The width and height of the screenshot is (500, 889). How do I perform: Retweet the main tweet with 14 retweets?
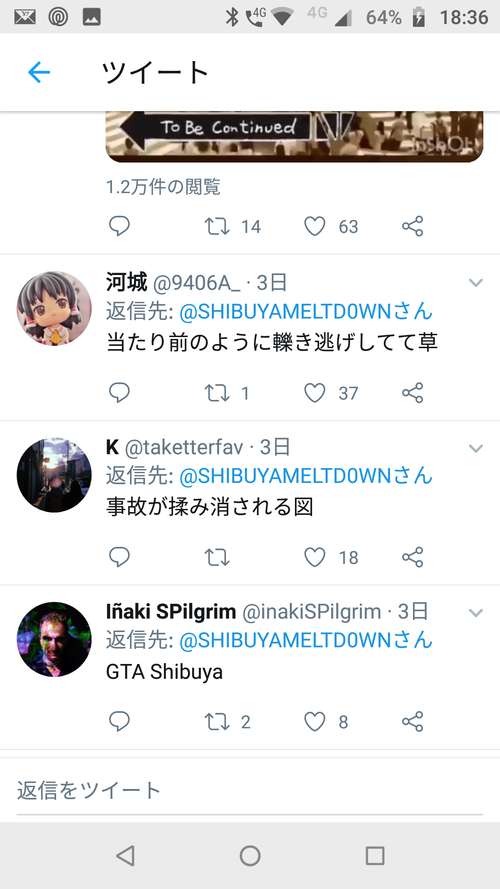217,227
